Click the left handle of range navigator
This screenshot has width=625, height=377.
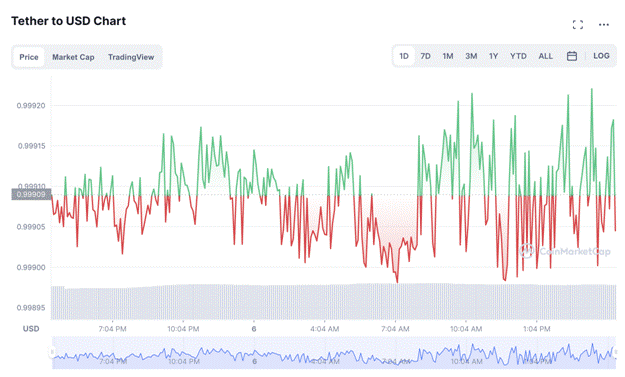(52, 352)
